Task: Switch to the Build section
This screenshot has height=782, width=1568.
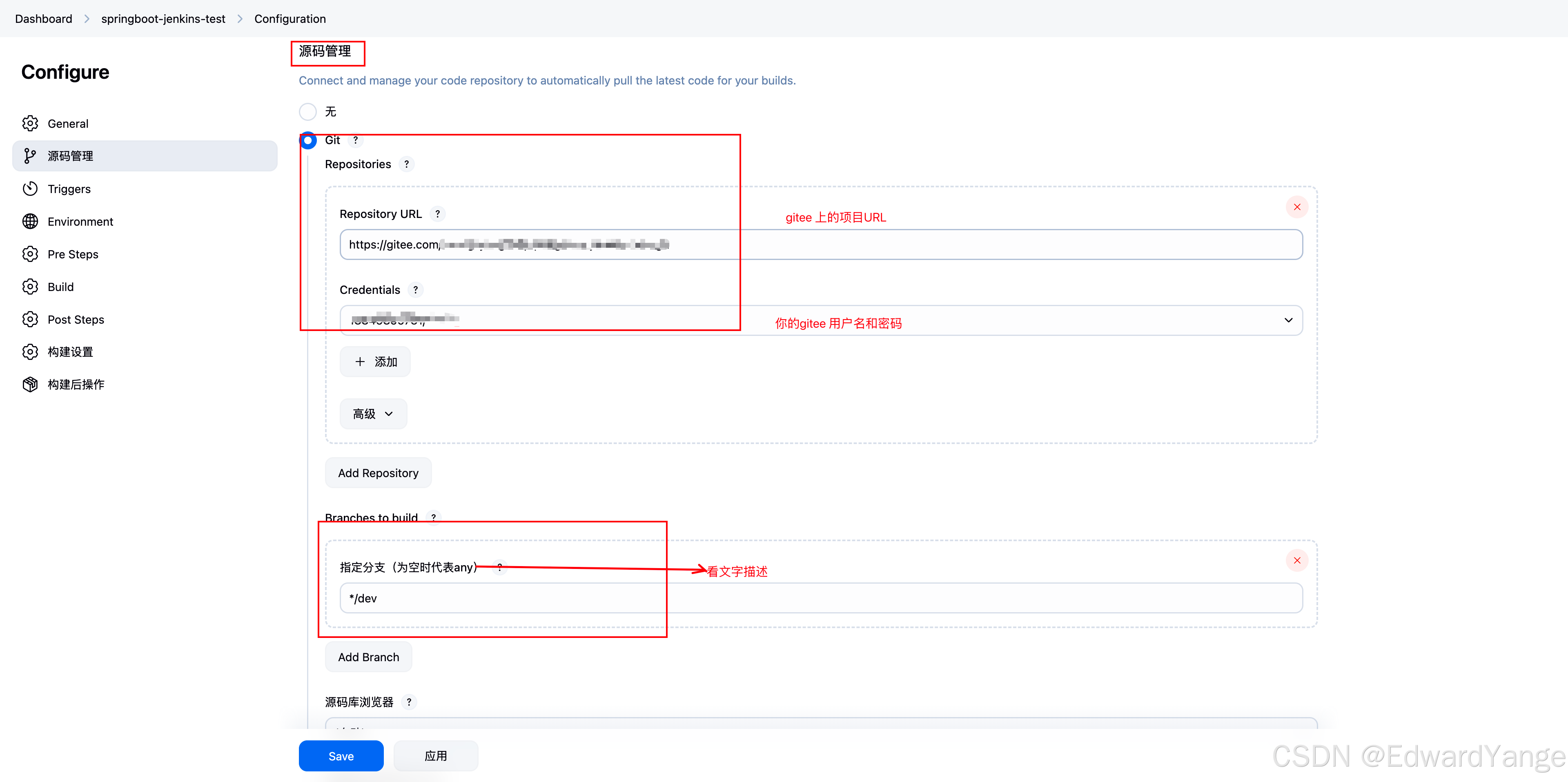Action: pyautogui.click(x=60, y=286)
